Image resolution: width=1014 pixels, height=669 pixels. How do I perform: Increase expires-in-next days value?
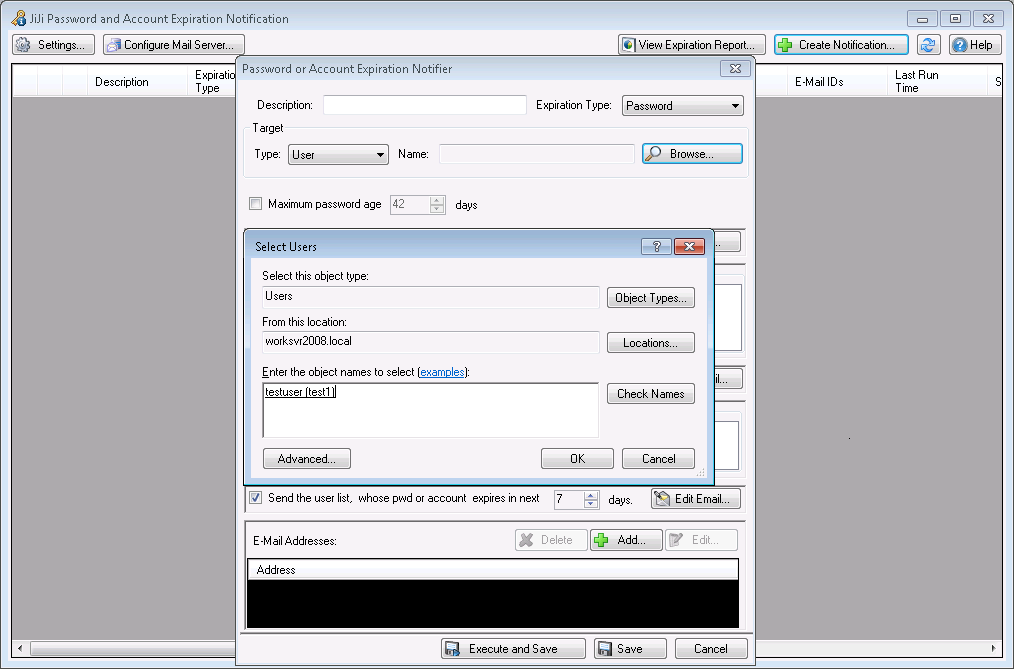point(590,495)
